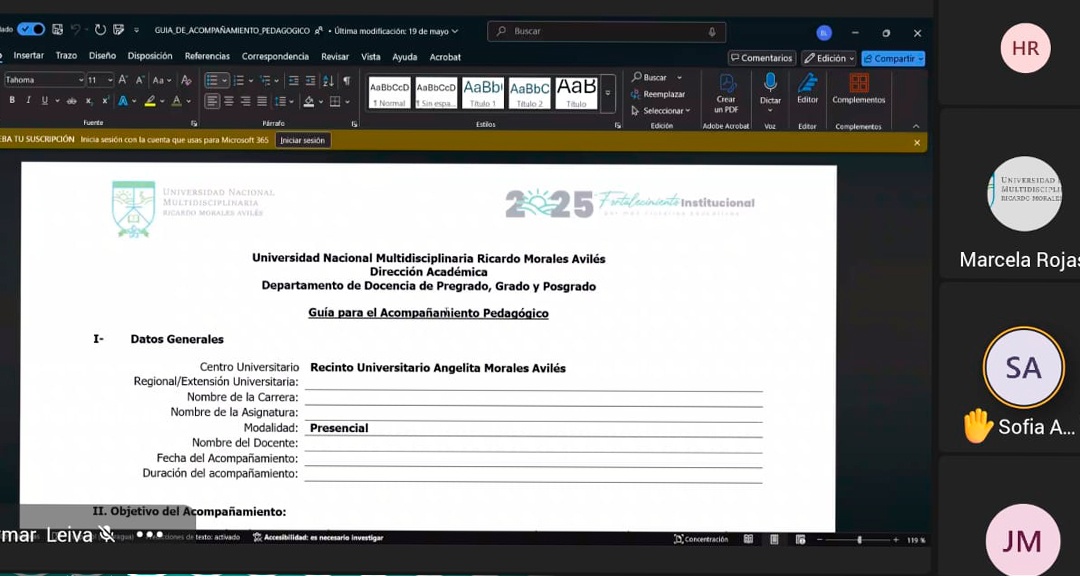Apply text effects with the blue A icon

click(x=123, y=101)
